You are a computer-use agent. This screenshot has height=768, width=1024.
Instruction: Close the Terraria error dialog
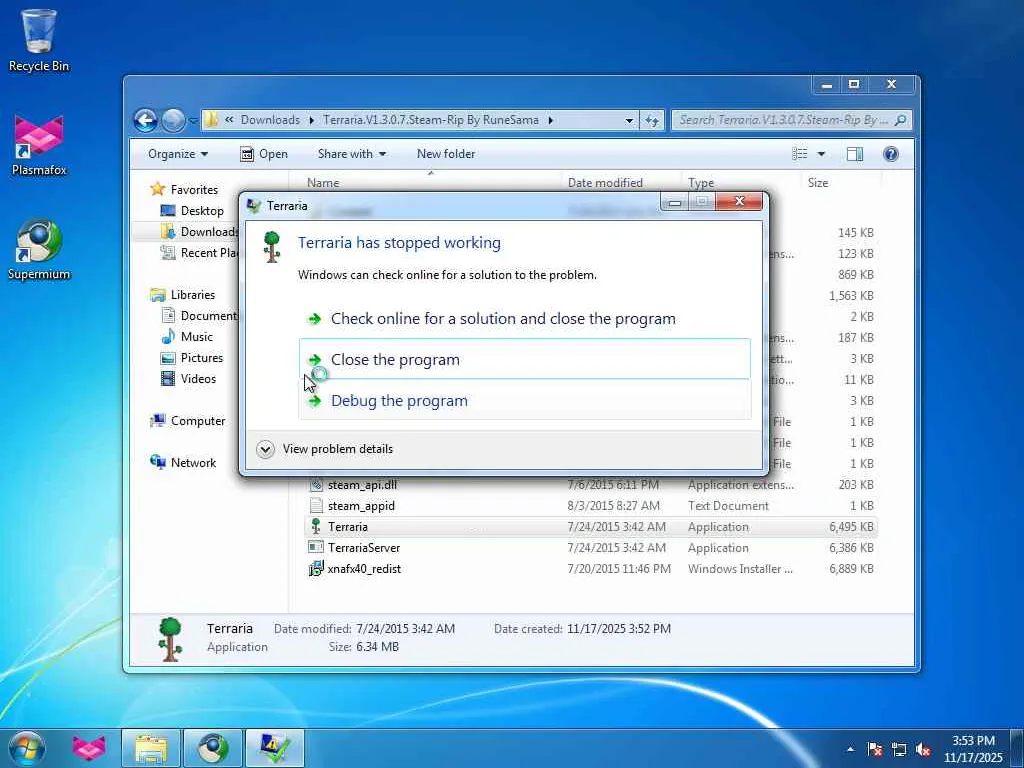739,201
